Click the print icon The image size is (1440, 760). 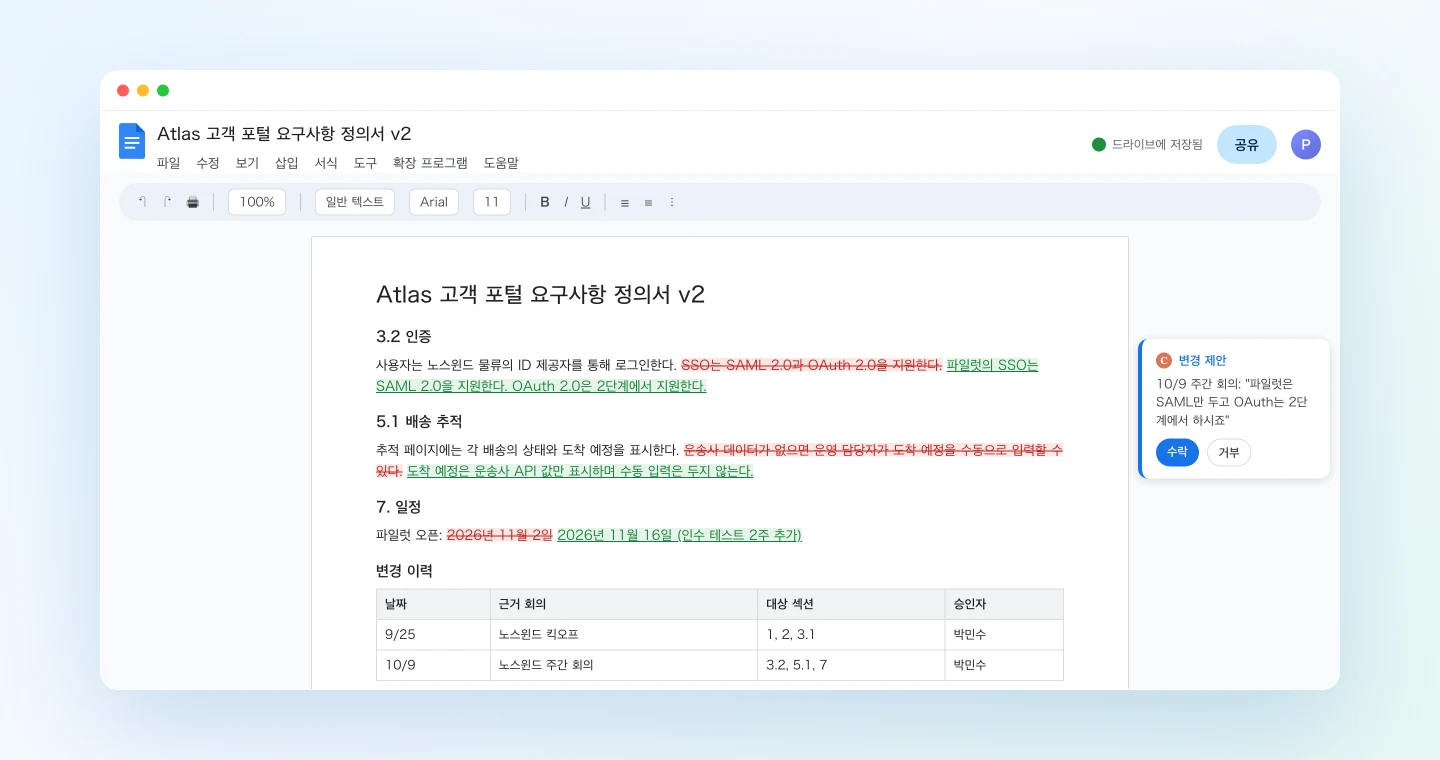click(x=193, y=202)
